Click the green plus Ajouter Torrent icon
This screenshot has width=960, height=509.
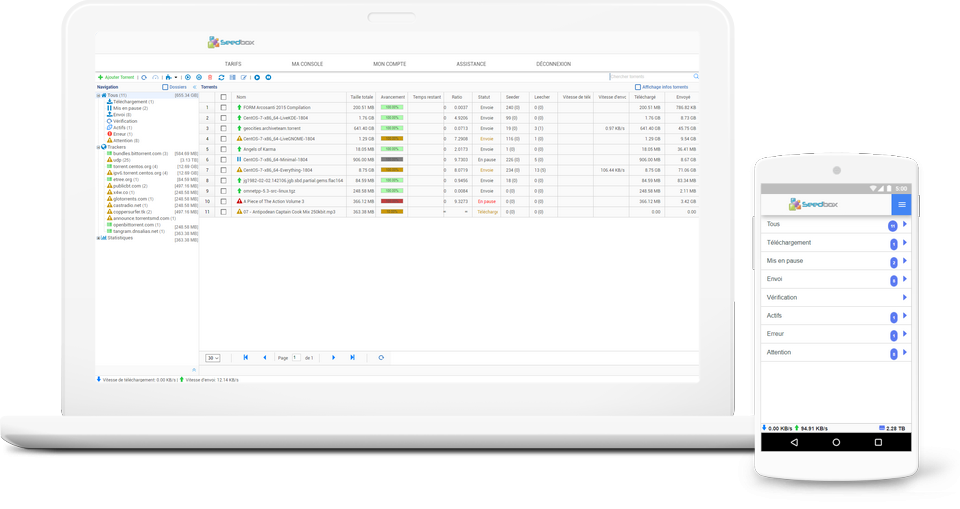pos(100,77)
